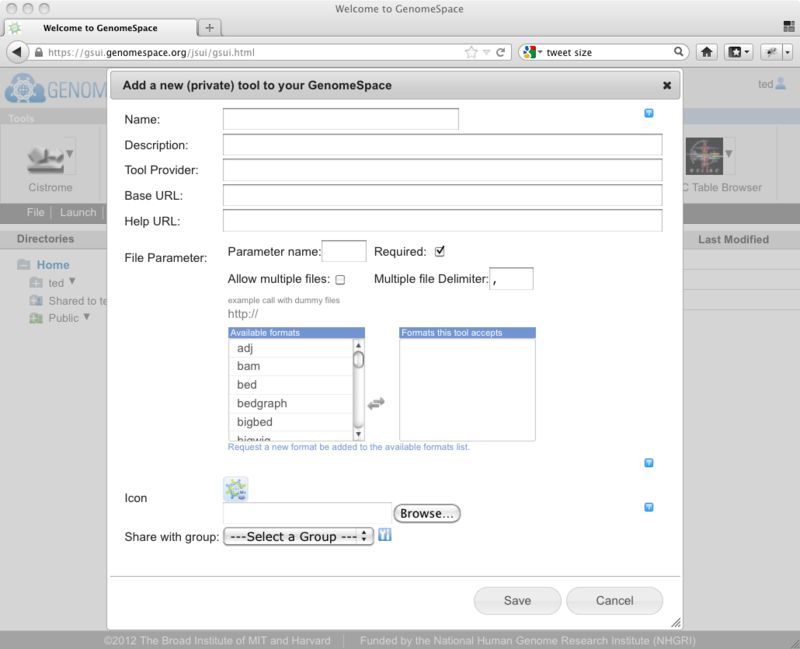The height and width of the screenshot is (649, 800).
Task: Click the bookmark star in the address bar
Action: (471, 52)
